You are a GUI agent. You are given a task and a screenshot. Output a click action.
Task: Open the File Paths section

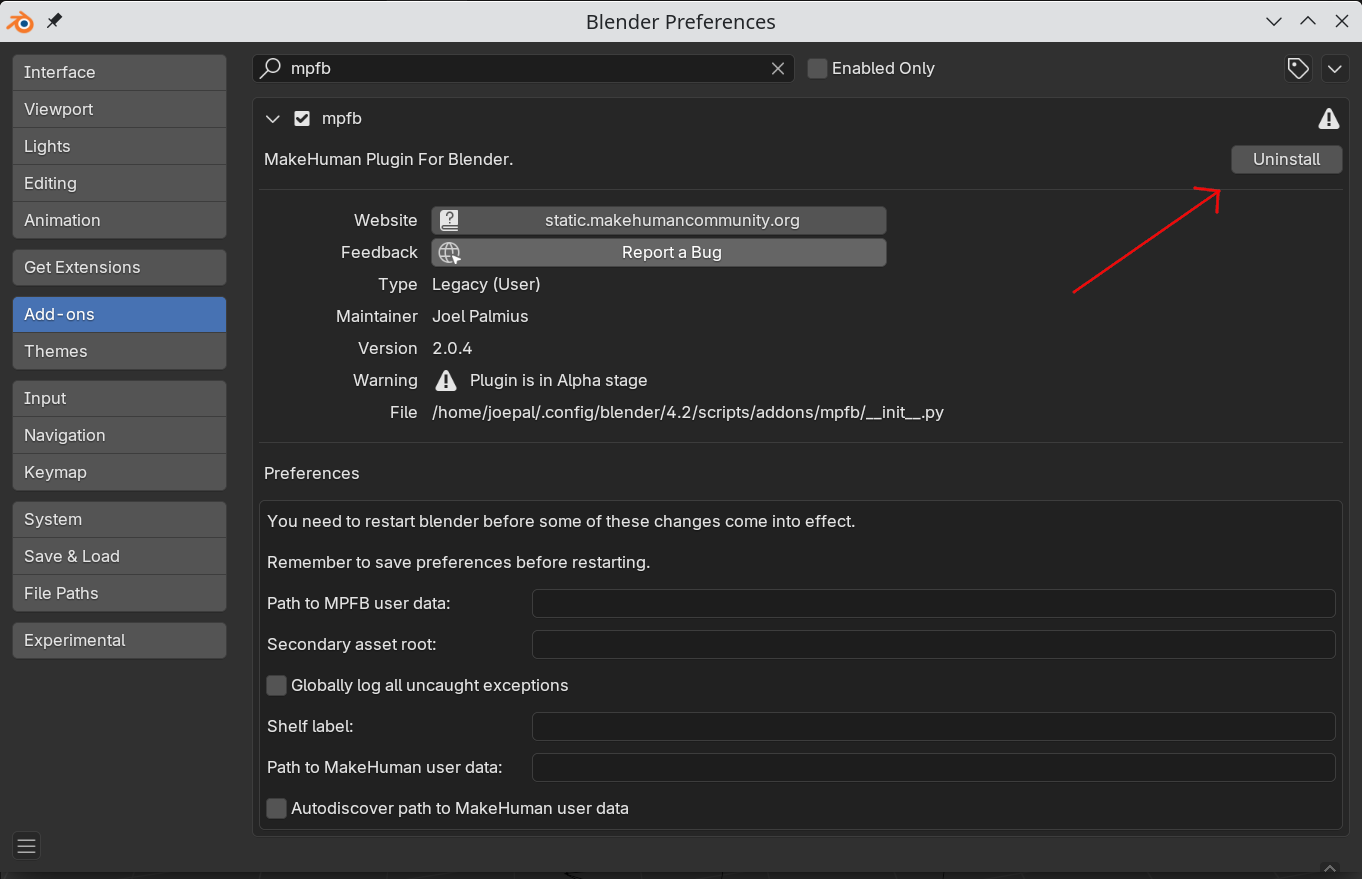pos(119,593)
